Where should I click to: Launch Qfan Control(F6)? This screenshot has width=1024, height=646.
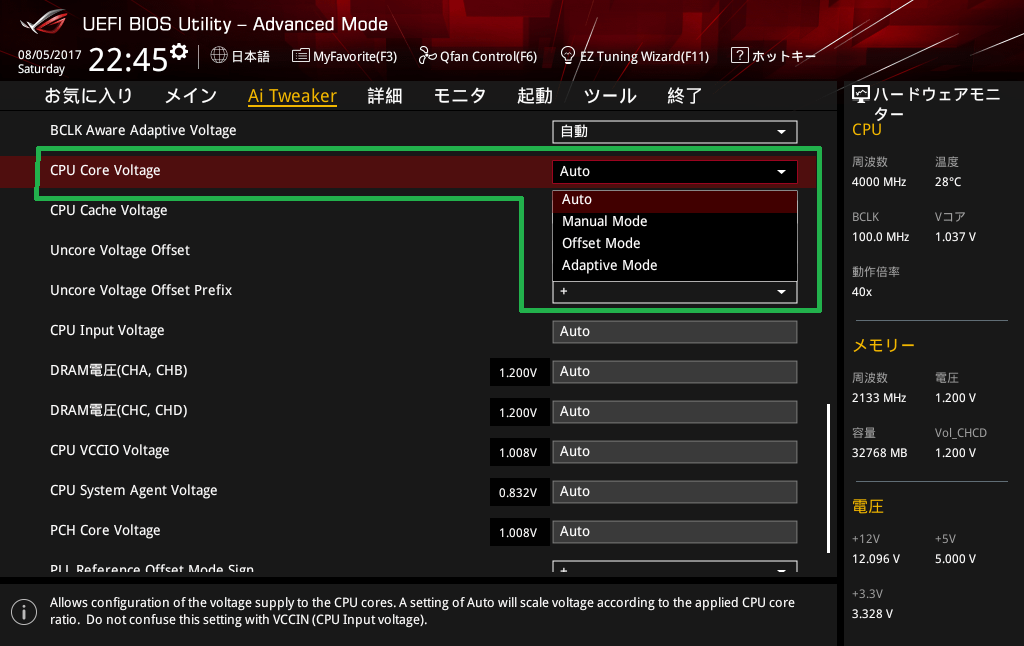478,56
